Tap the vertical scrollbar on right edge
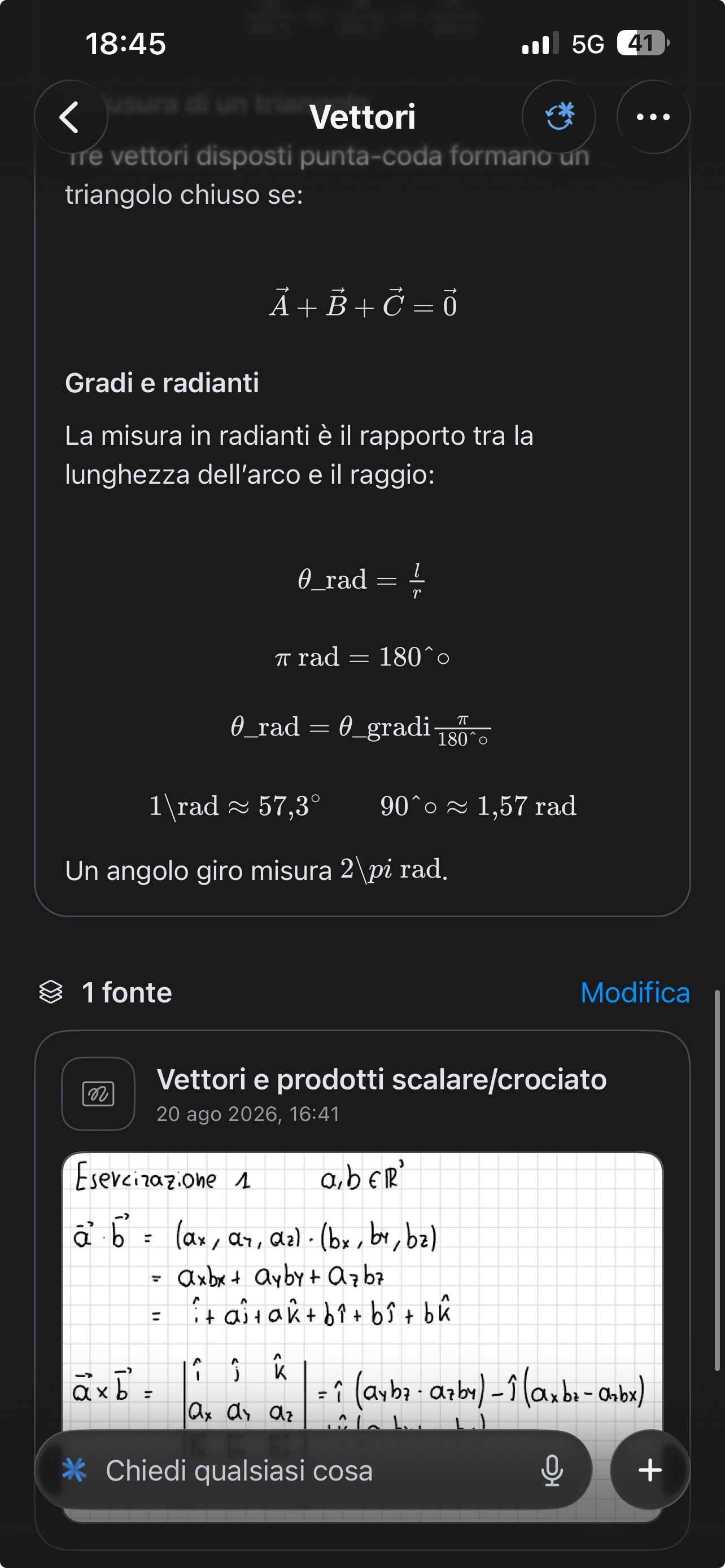This screenshot has width=725, height=1568. coord(718,1181)
